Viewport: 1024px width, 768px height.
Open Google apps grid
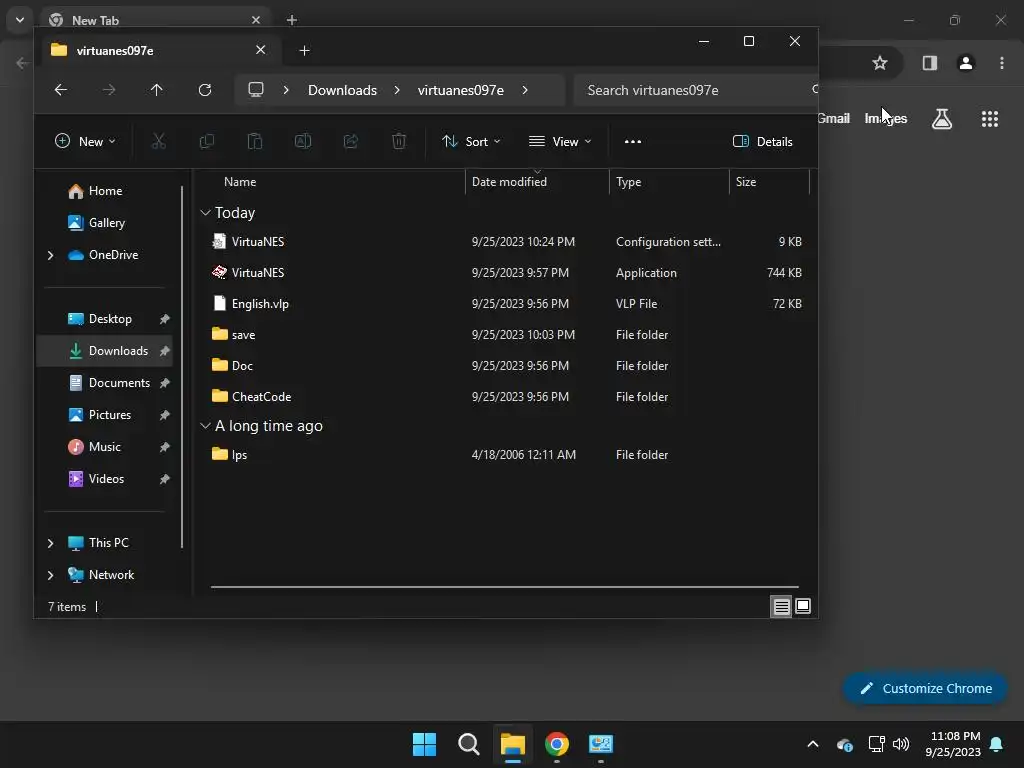click(x=990, y=119)
